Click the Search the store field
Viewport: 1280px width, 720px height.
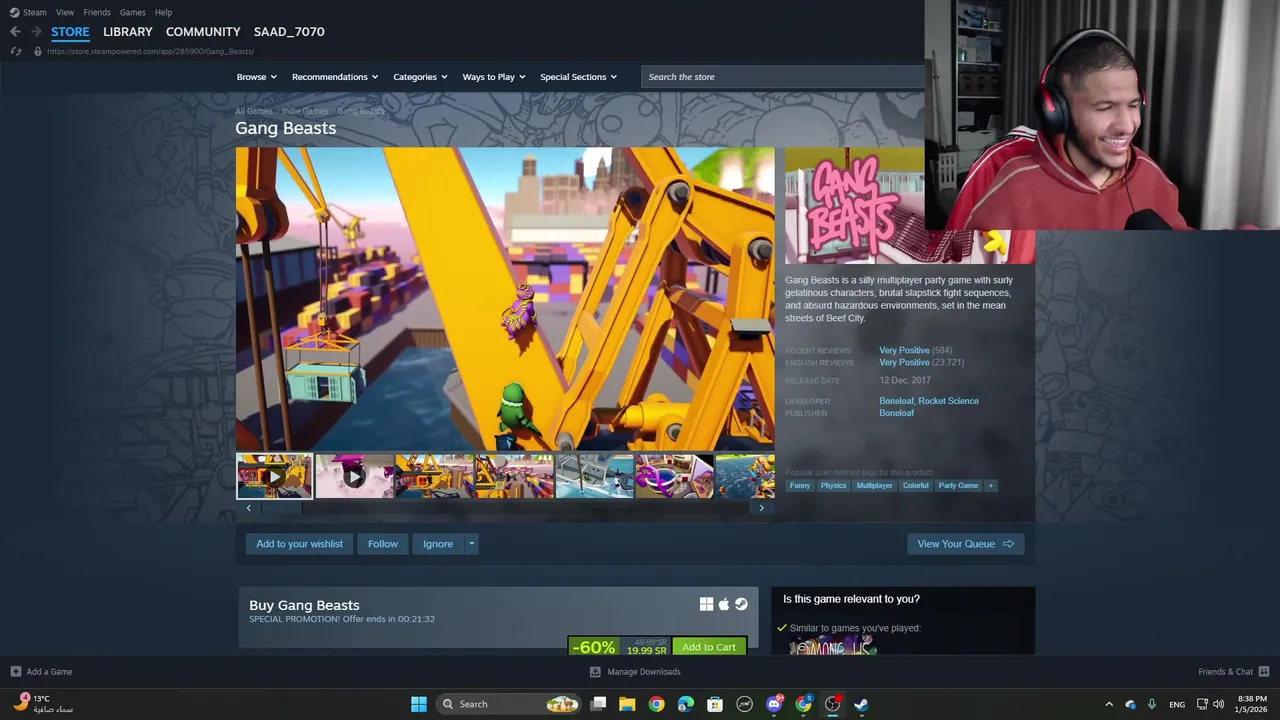pyautogui.click(x=783, y=77)
